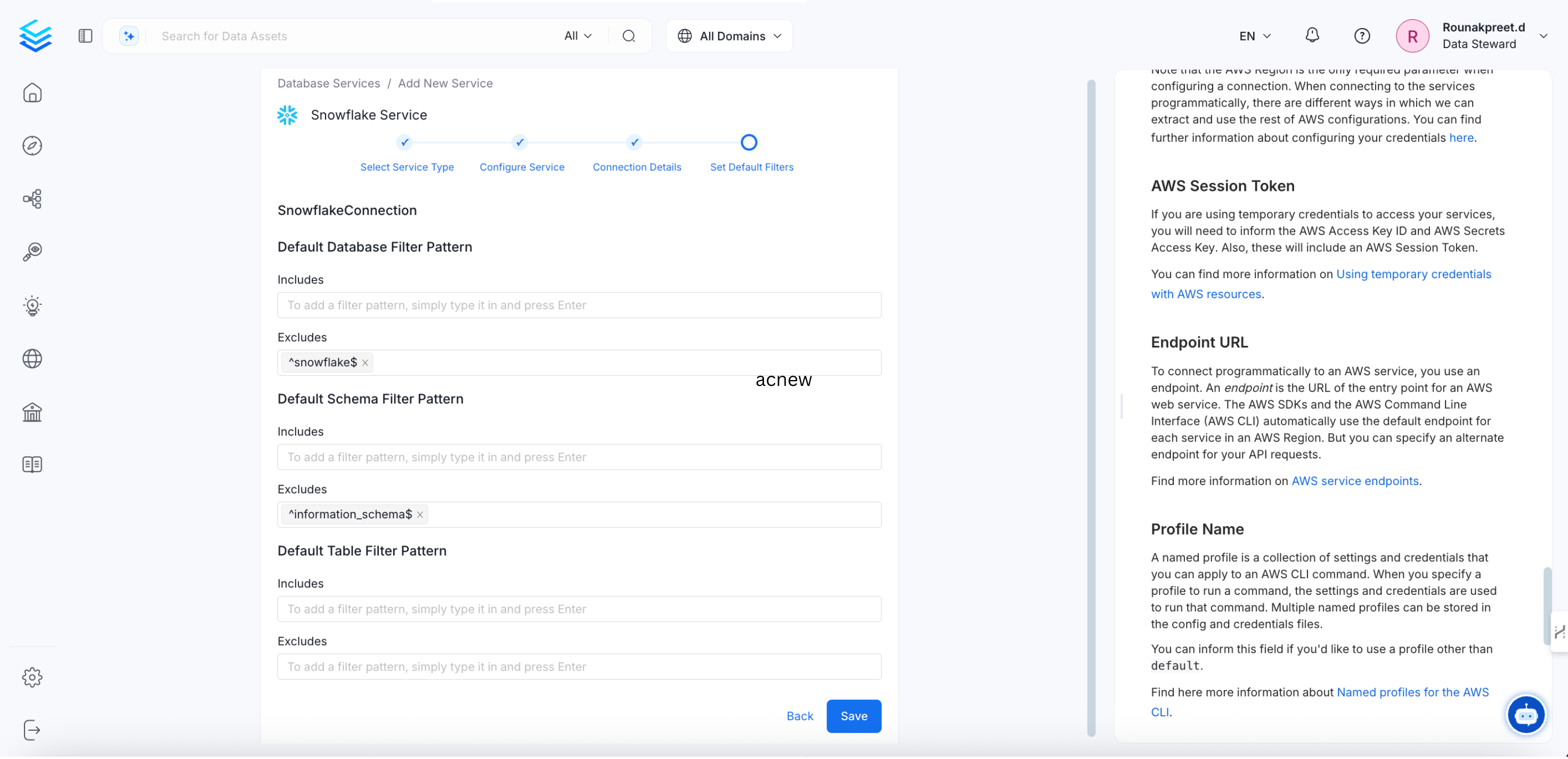Navigate to Database Services breadcrumb
Viewport: 1568px width, 759px height.
tap(329, 83)
